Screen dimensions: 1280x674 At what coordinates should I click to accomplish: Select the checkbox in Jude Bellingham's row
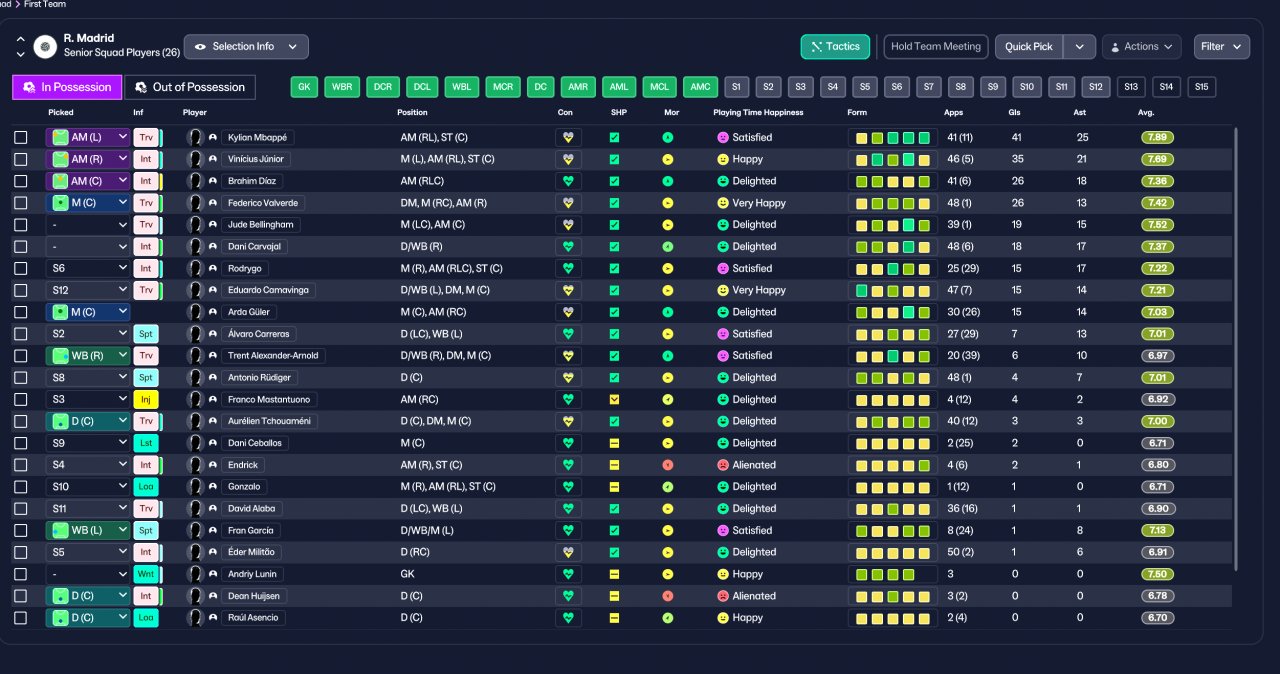21,225
